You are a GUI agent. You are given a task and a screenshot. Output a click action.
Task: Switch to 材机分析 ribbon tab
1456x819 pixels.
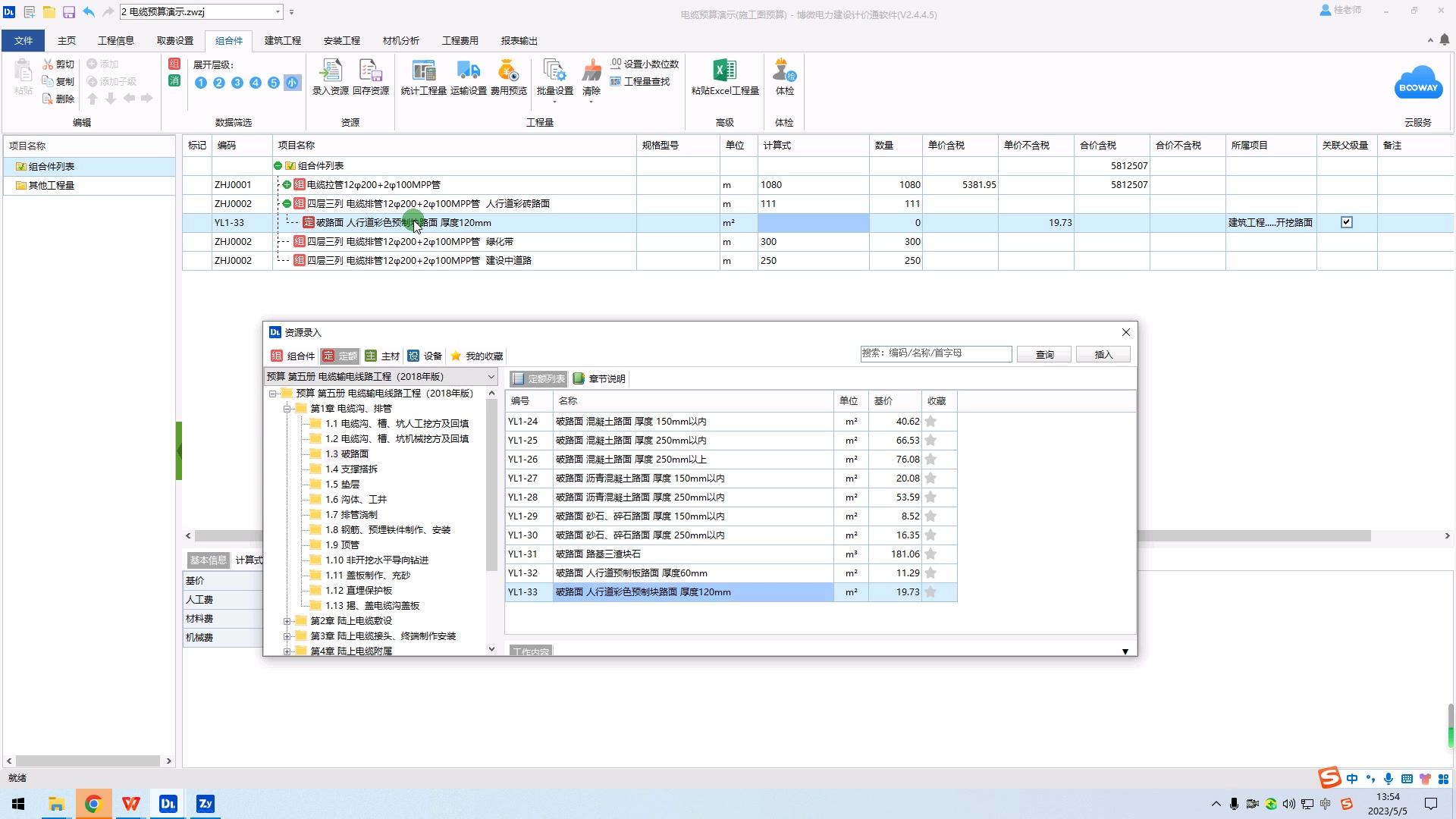click(x=400, y=41)
